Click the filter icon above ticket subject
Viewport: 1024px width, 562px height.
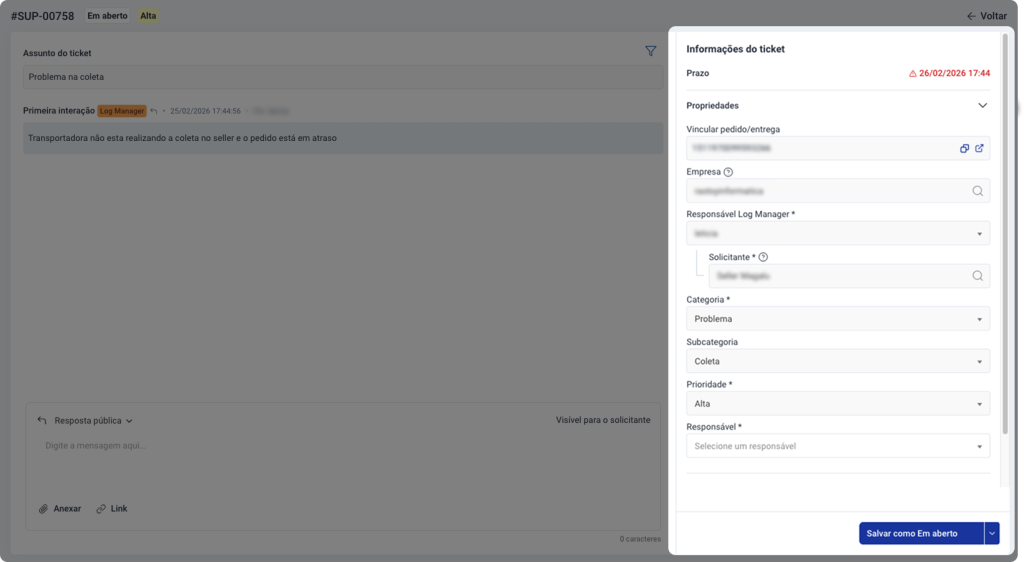[651, 51]
